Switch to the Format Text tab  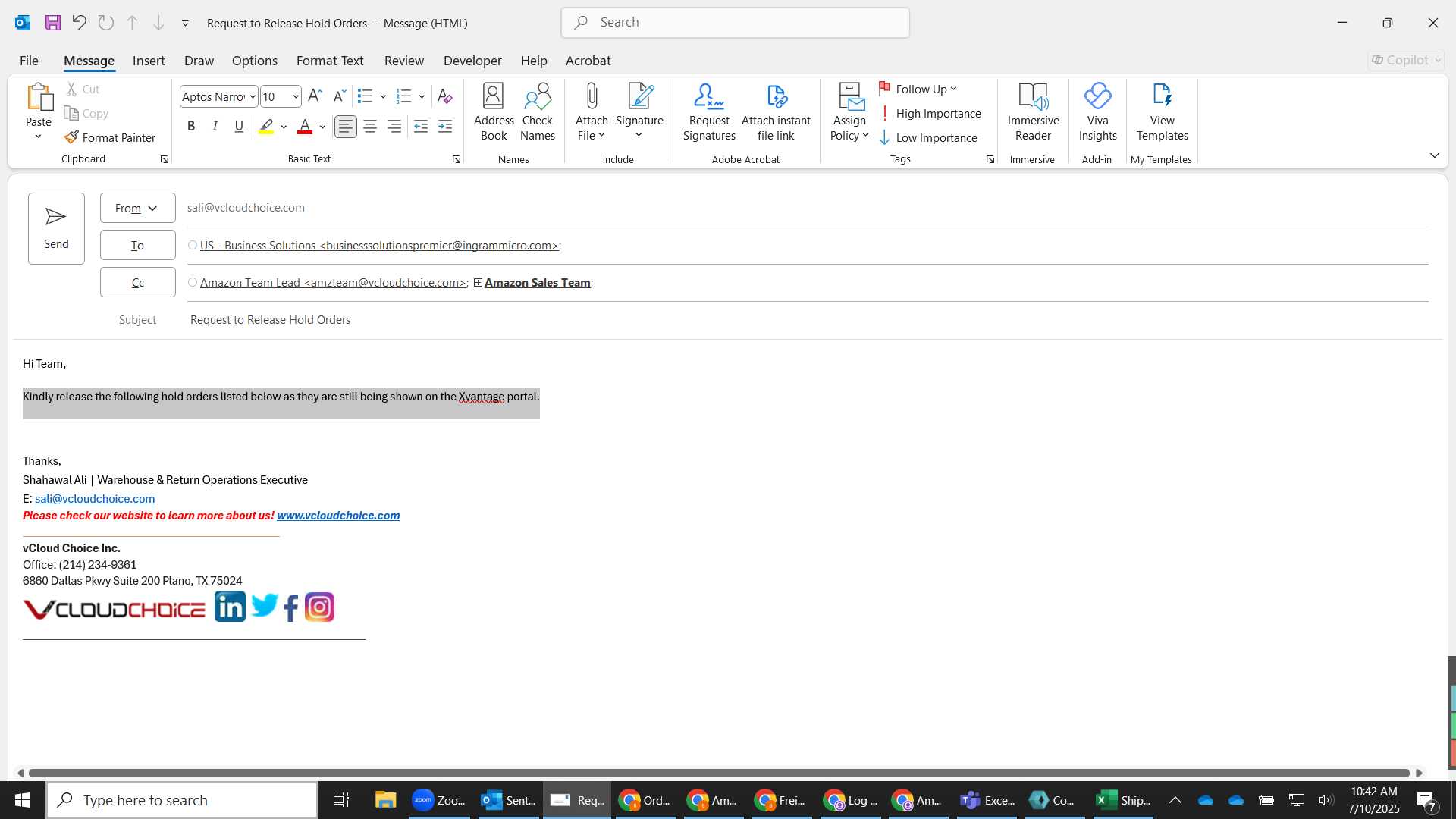pos(330,61)
